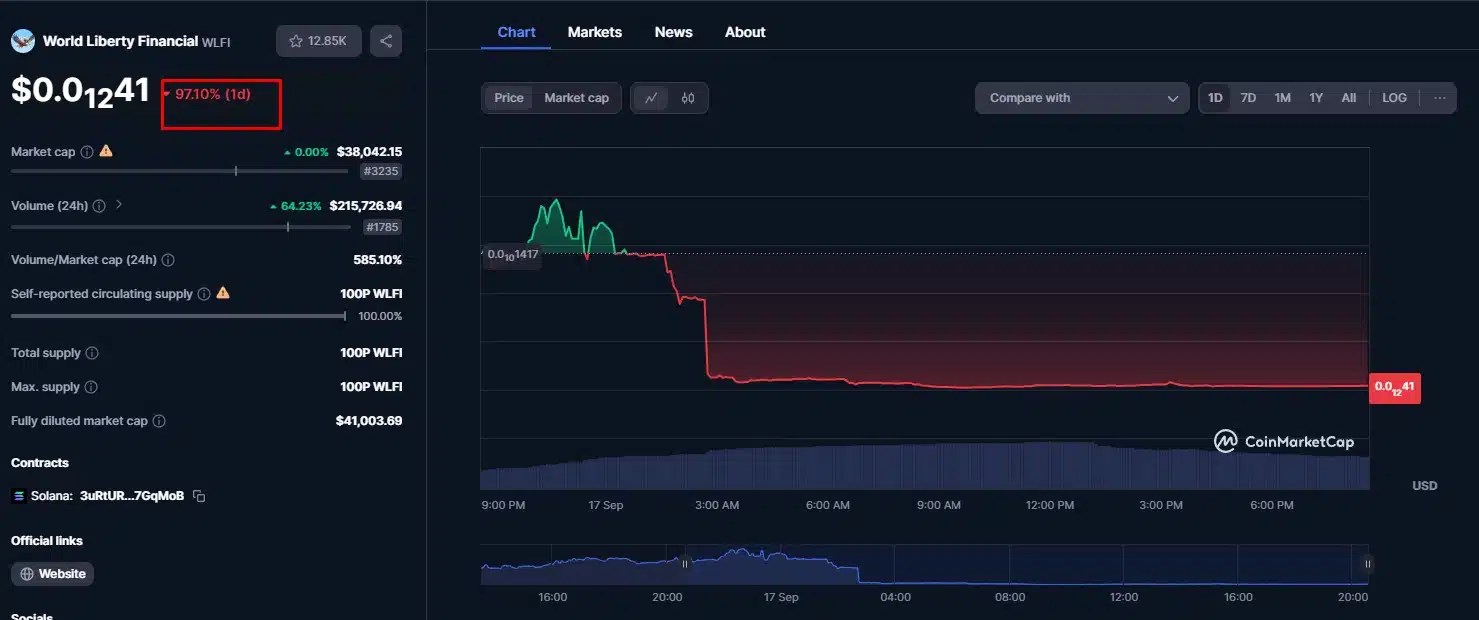The image size is (1479, 620).
Task: Click the Market cap rank slider bar
Action: (178, 171)
